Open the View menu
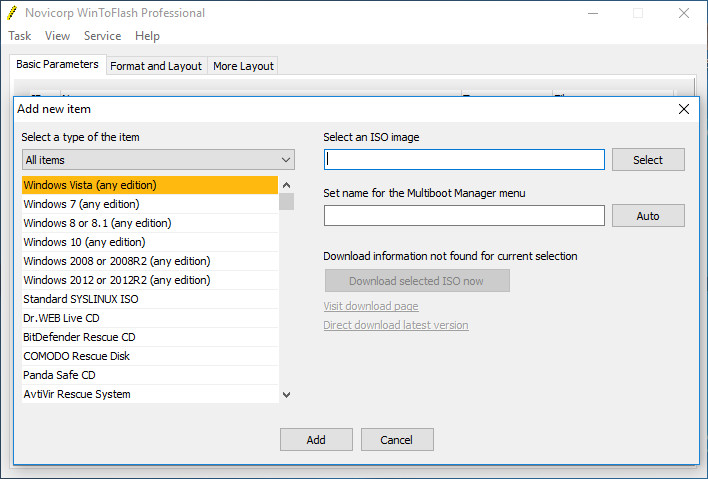The width and height of the screenshot is (708, 479). (57, 36)
